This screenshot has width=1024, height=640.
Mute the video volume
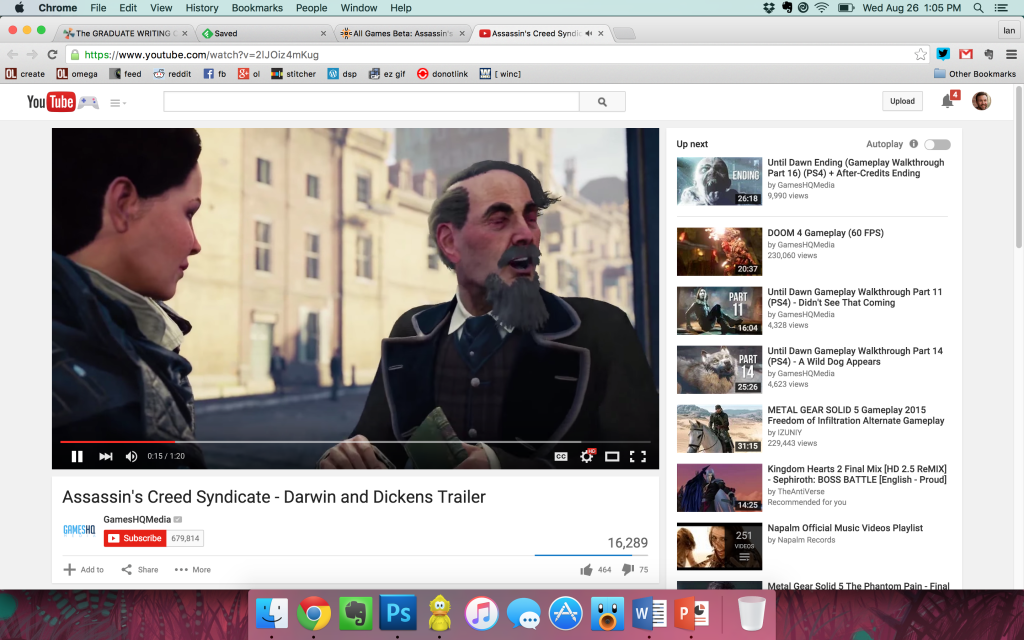(131, 456)
